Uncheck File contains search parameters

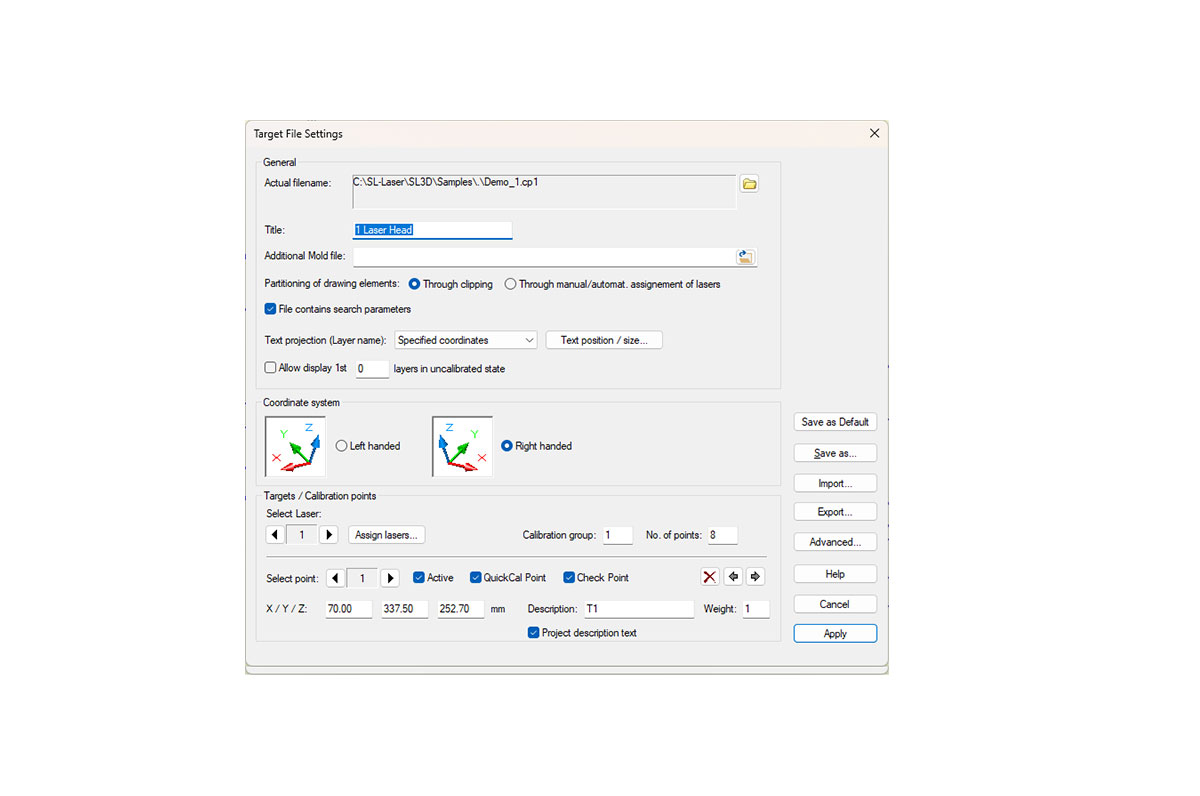271,309
